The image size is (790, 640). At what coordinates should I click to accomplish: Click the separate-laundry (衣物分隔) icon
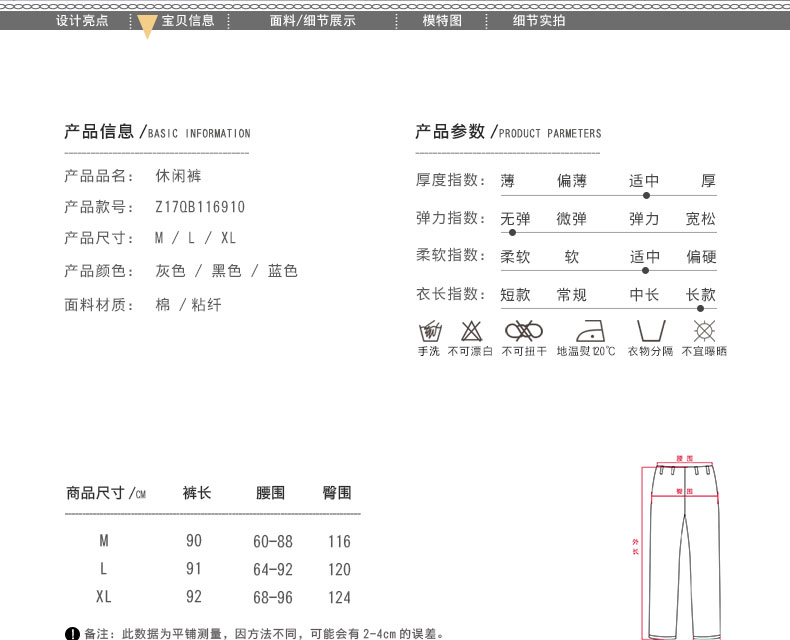point(650,331)
